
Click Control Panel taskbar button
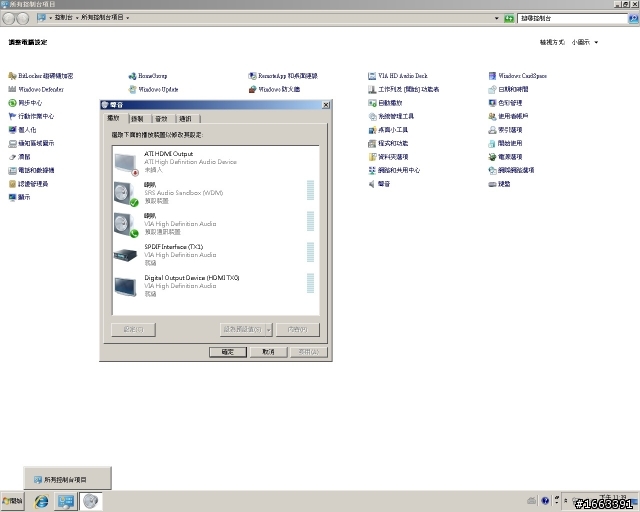pos(66,501)
